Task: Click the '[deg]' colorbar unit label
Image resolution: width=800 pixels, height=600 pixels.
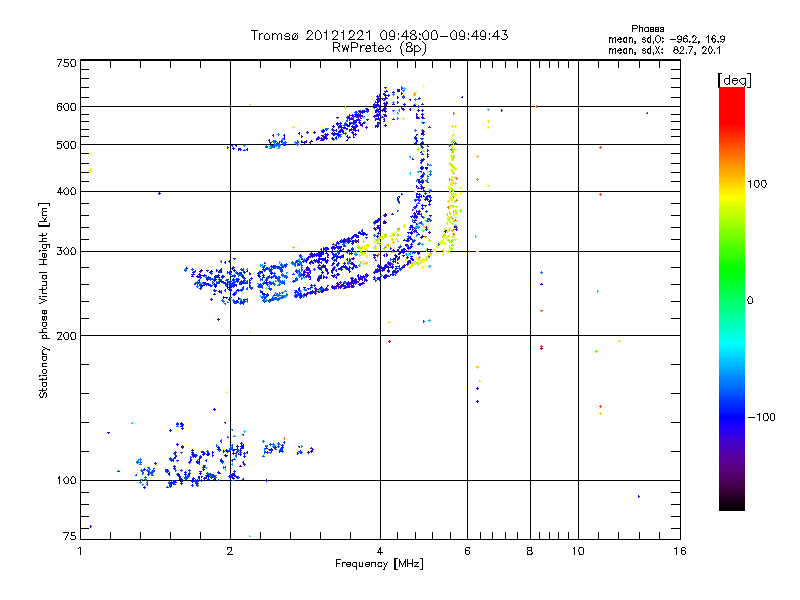Action: click(x=734, y=80)
